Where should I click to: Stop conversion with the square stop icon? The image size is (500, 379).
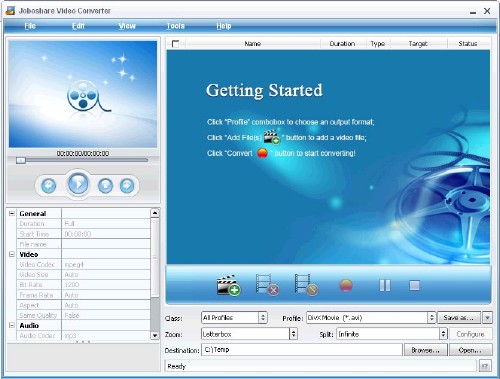point(414,285)
